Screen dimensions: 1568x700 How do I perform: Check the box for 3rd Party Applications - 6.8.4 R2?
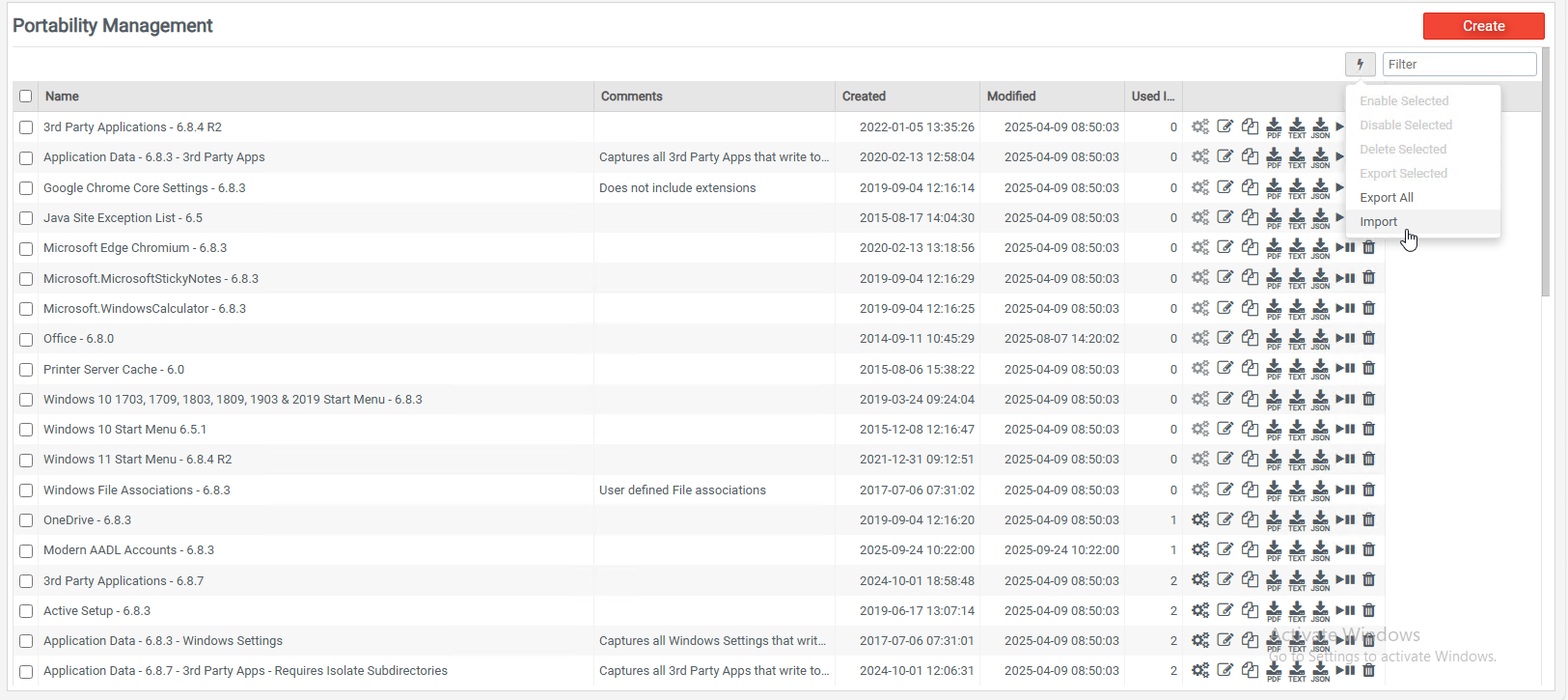tap(26, 127)
